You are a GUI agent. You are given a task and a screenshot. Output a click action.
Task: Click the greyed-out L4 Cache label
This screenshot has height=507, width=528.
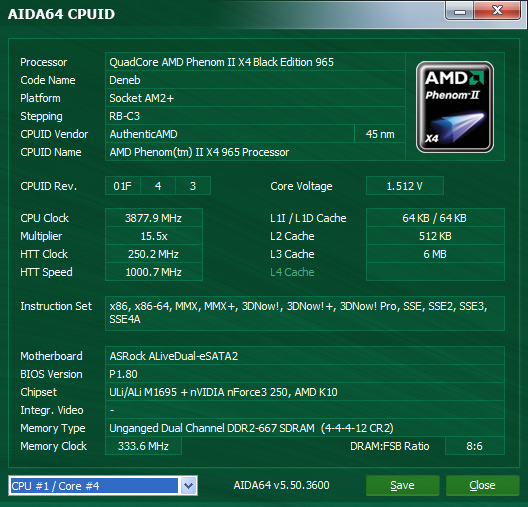tap(292, 272)
